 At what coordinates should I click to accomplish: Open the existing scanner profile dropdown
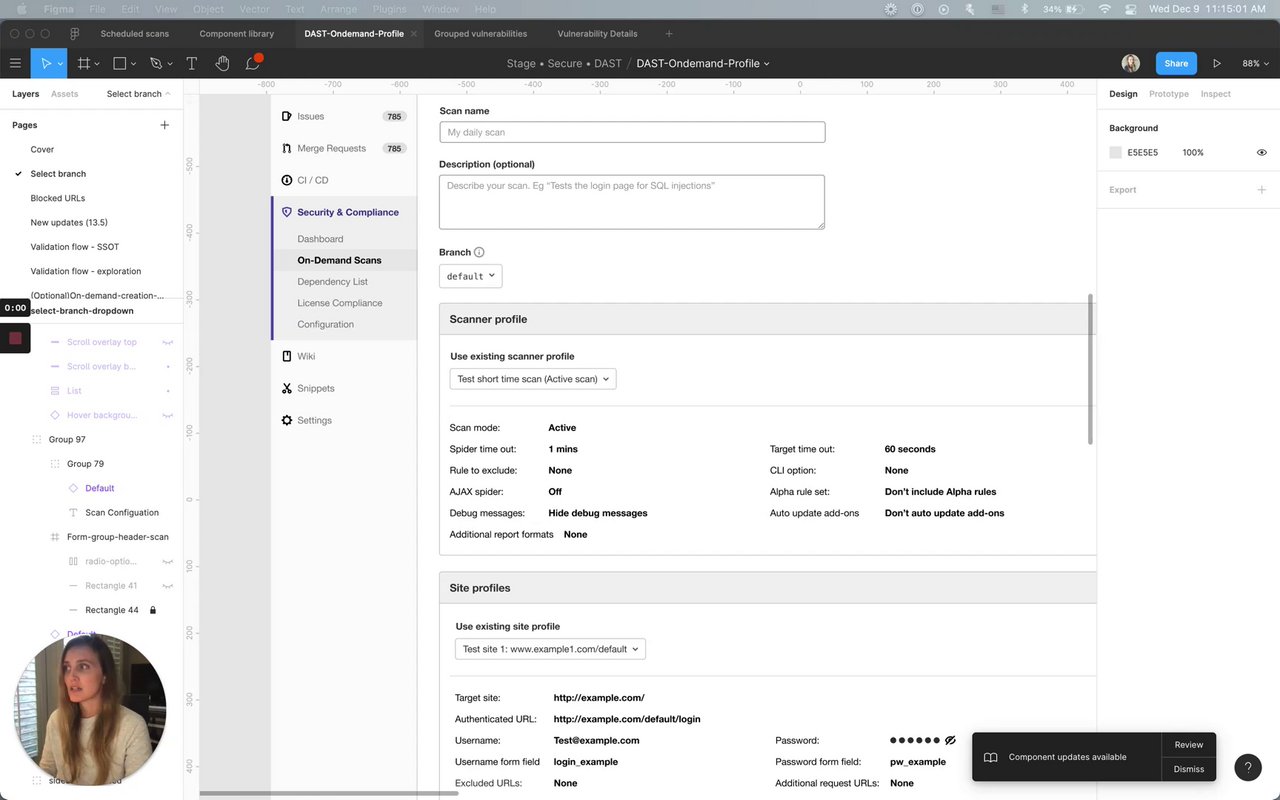click(x=533, y=379)
